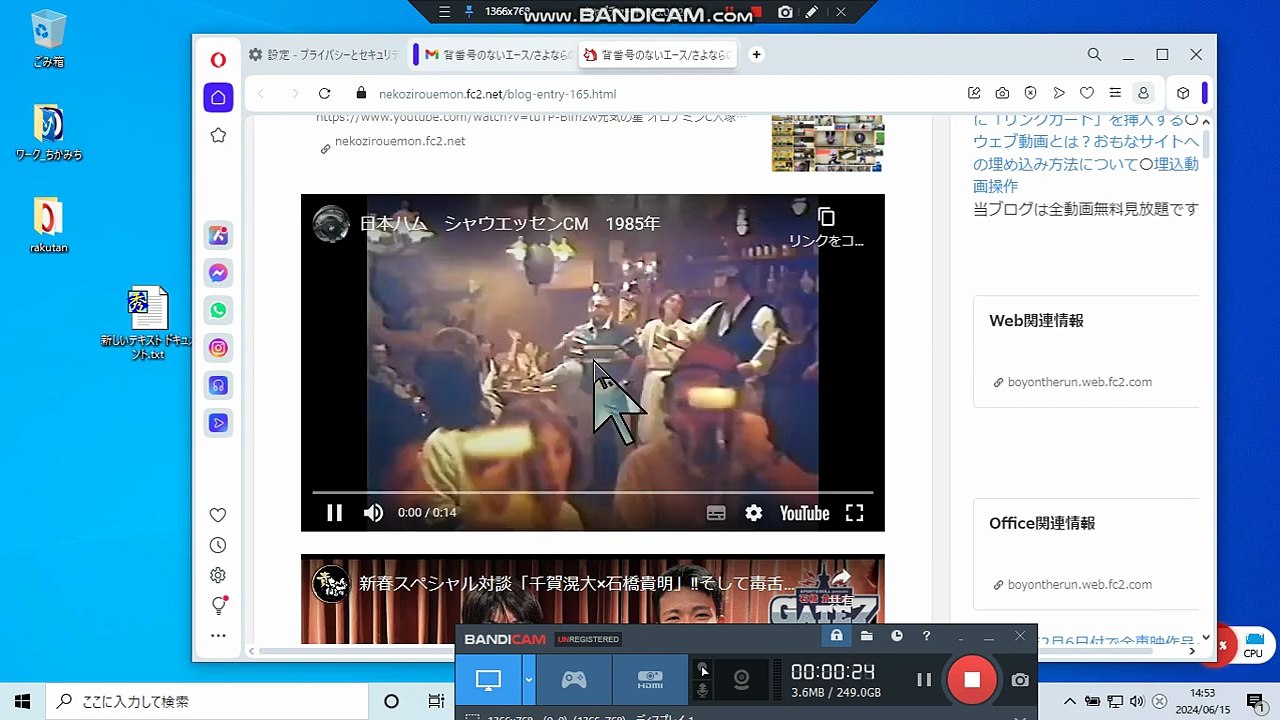Open the Opera profile account icon
The height and width of the screenshot is (720, 1280).
(x=1143, y=94)
